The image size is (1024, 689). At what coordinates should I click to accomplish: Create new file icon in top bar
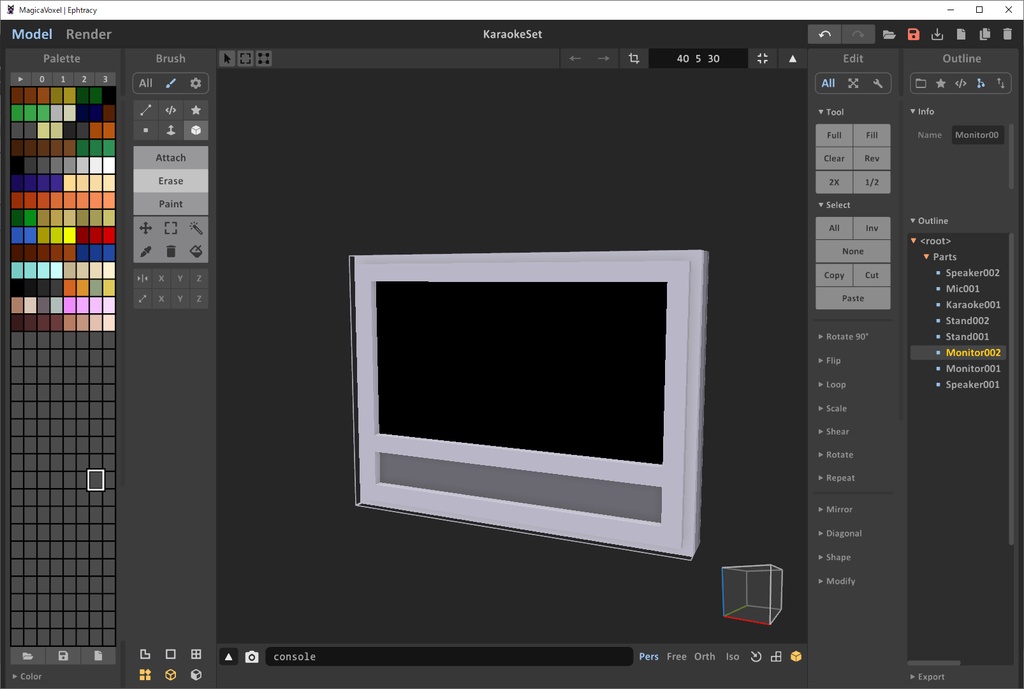pos(961,35)
